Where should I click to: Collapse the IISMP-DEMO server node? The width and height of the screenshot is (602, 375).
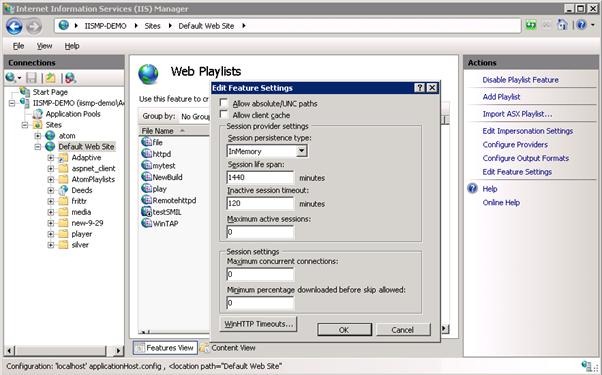tap(12, 103)
